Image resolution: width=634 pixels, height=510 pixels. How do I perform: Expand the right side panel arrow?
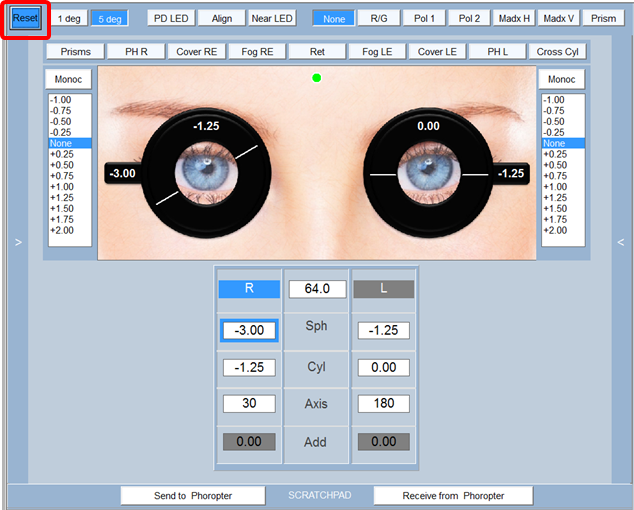pos(621,242)
